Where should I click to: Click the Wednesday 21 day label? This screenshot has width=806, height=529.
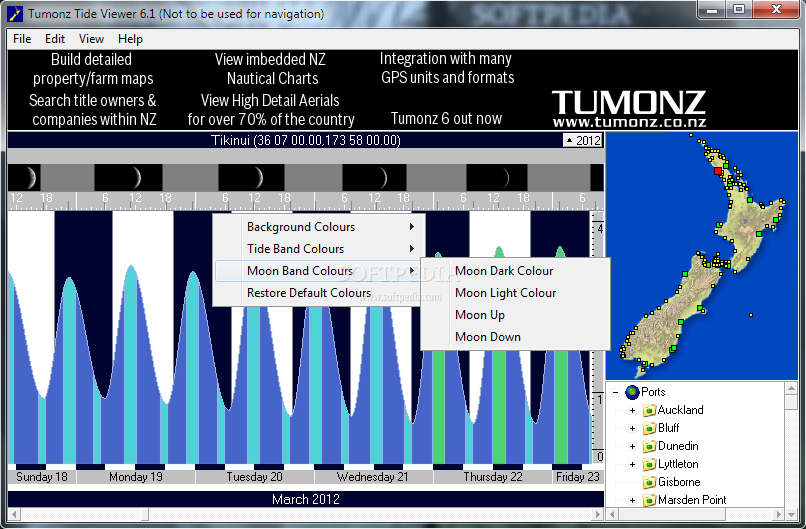coord(373,477)
